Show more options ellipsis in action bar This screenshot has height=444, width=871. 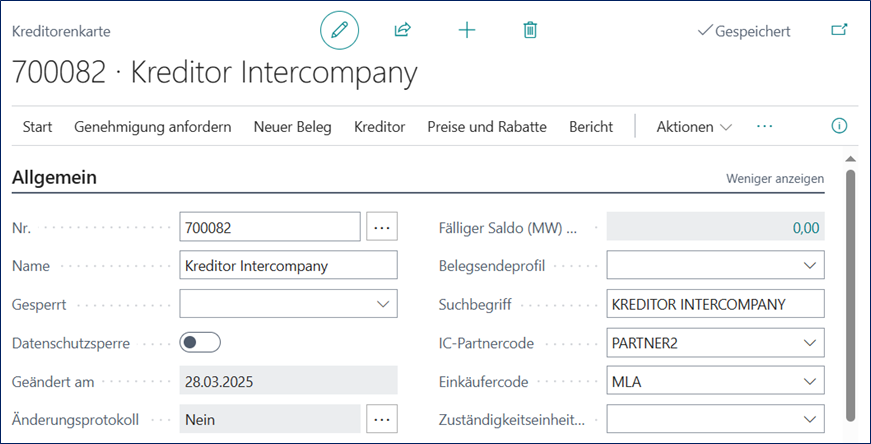tap(765, 126)
